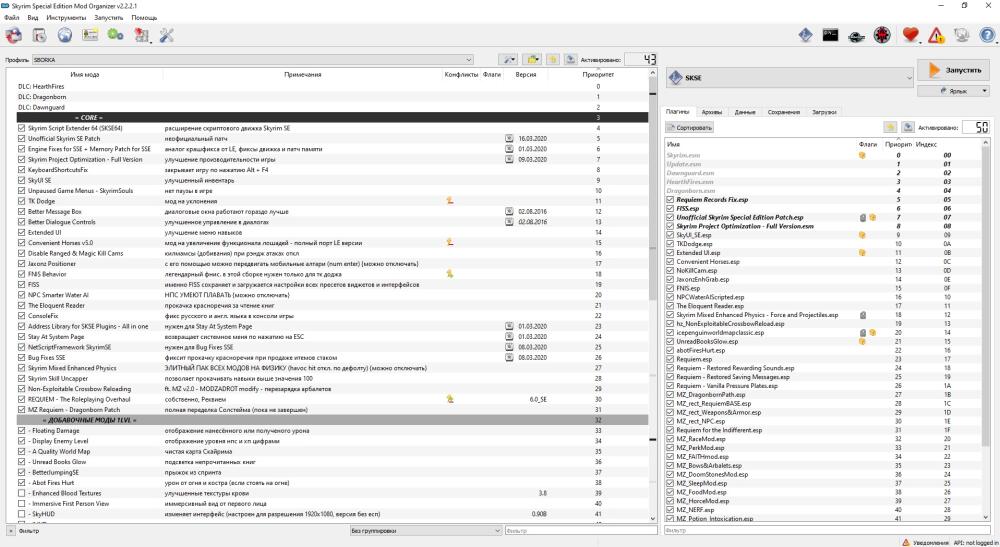Sort plugins by Индекс column header
The width and height of the screenshot is (1000, 547).
coord(926,144)
